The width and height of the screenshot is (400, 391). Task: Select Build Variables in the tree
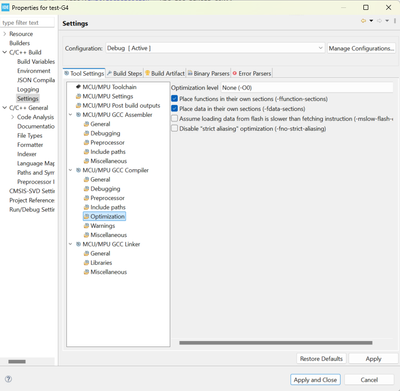pos(36,62)
